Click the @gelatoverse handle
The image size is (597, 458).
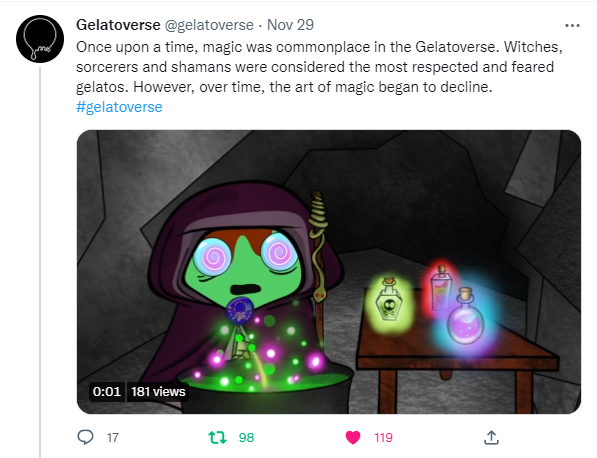tap(209, 25)
